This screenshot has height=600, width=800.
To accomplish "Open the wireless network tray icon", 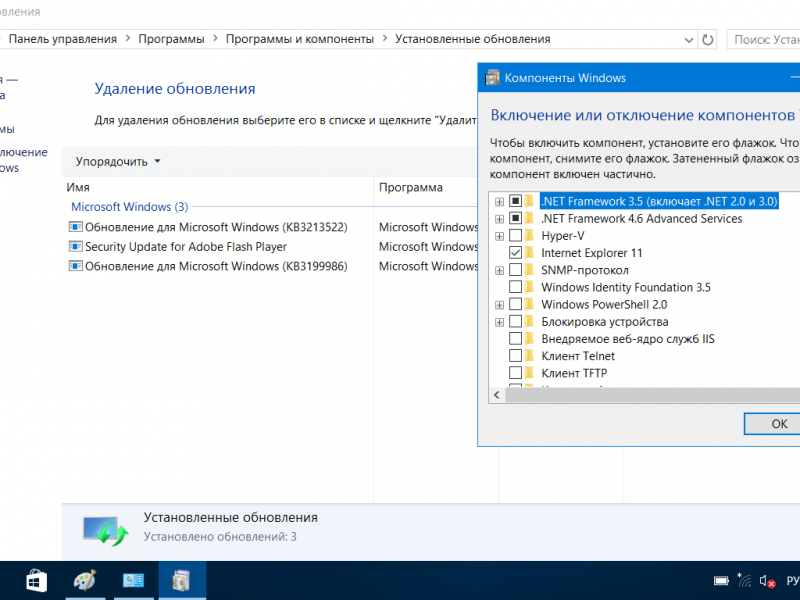I will coord(744,580).
